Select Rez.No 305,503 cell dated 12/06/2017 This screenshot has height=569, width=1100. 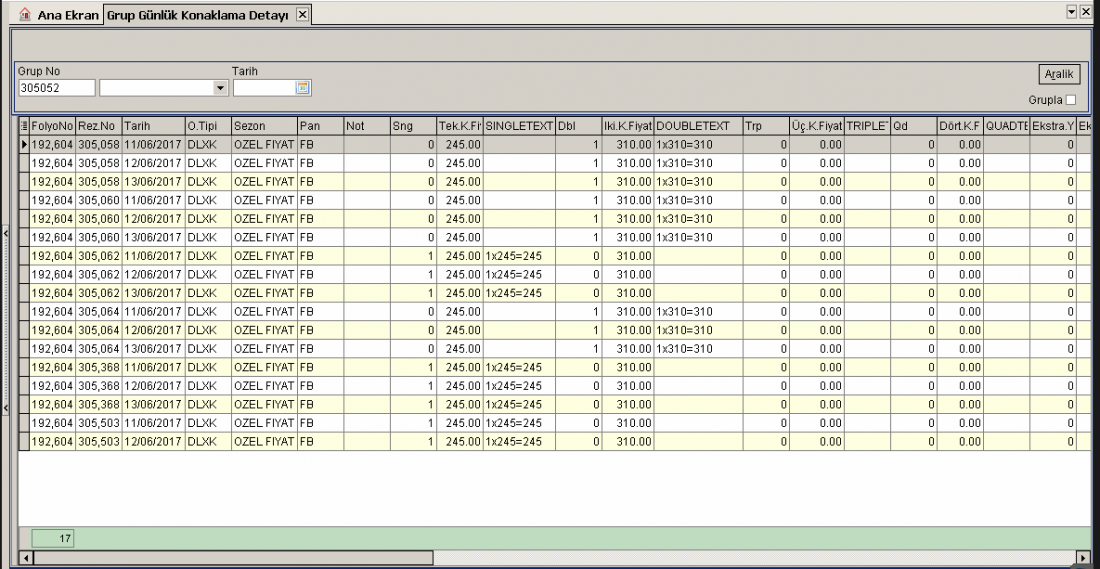point(99,441)
